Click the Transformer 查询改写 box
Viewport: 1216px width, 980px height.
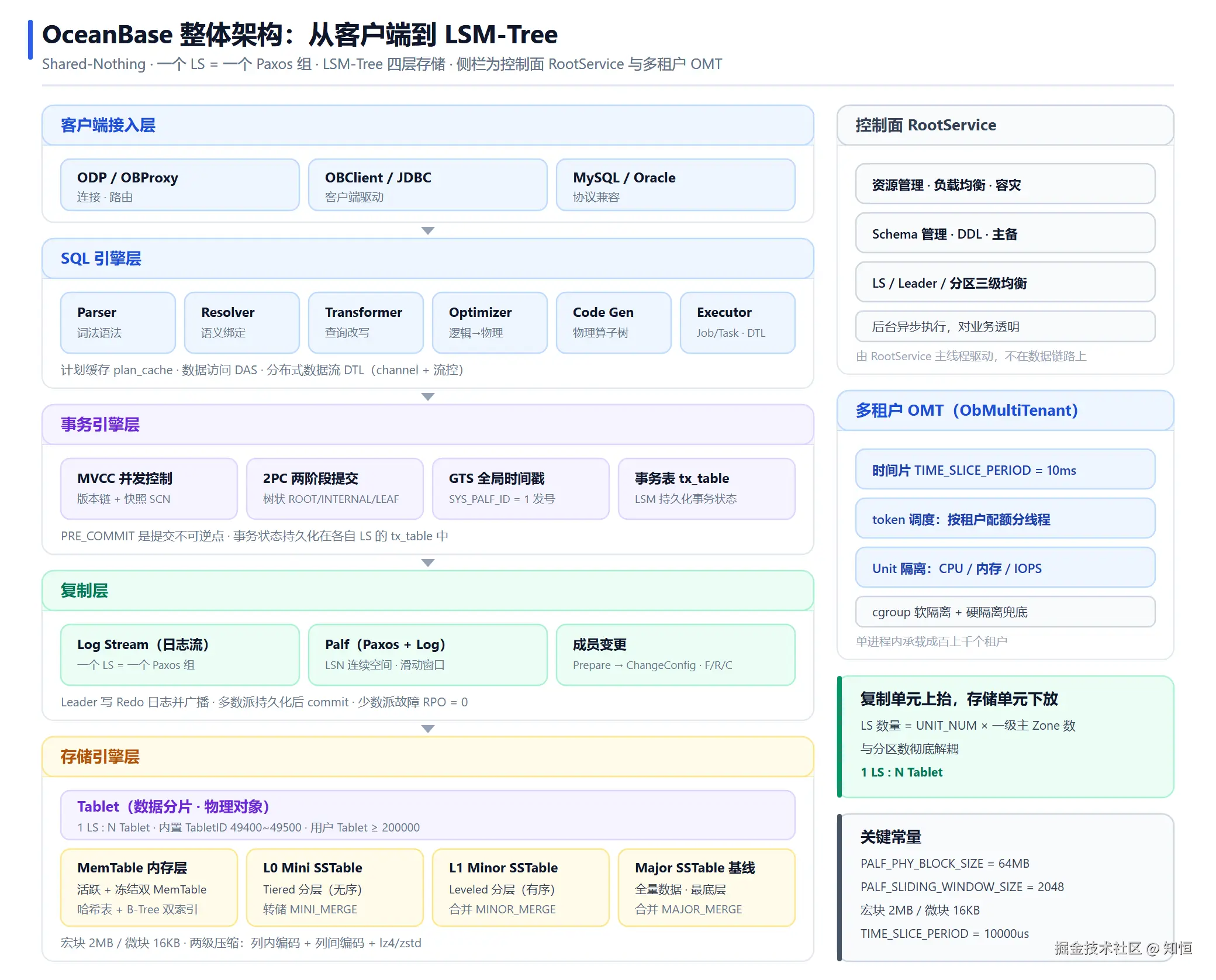click(366, 323)
